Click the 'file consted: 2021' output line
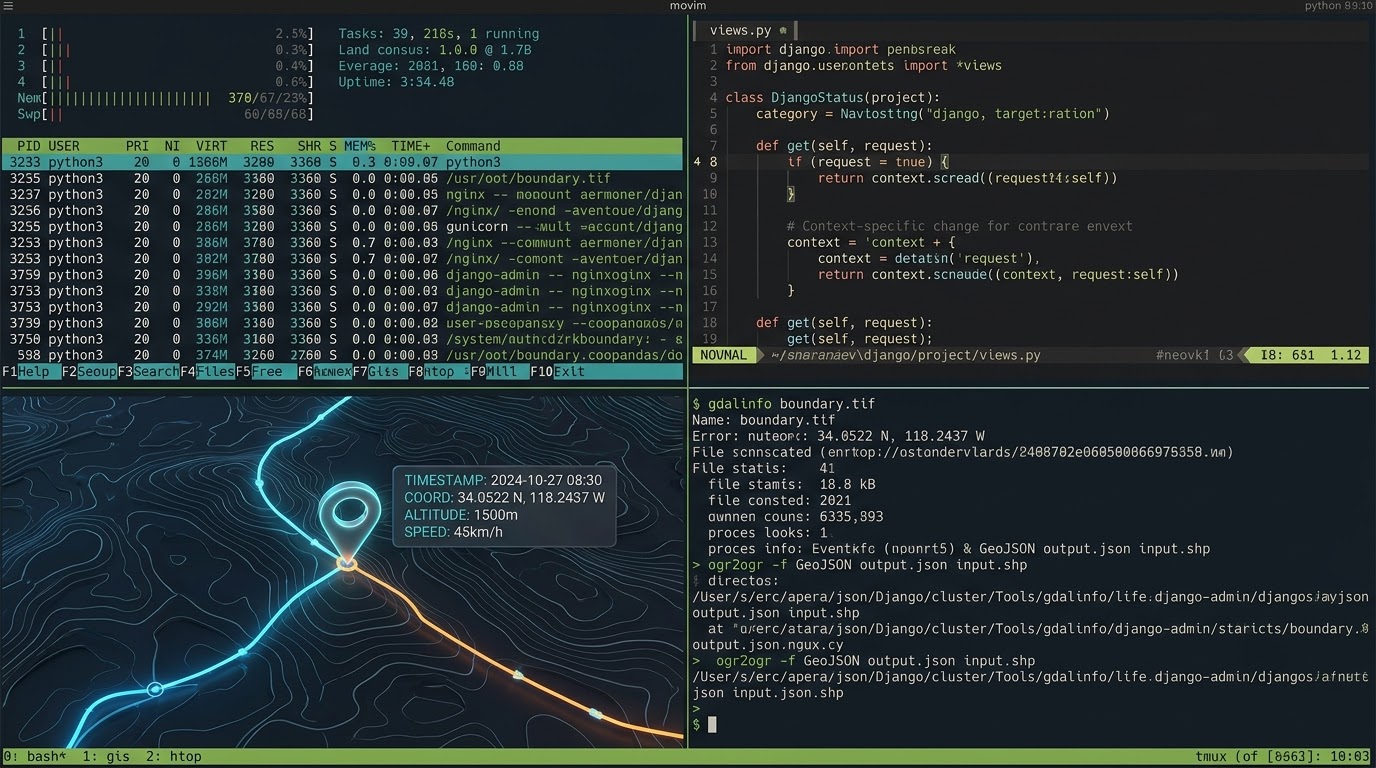The height and width of the screenshot is (768, 1376). pyautogui.click(x=779, y=500)
